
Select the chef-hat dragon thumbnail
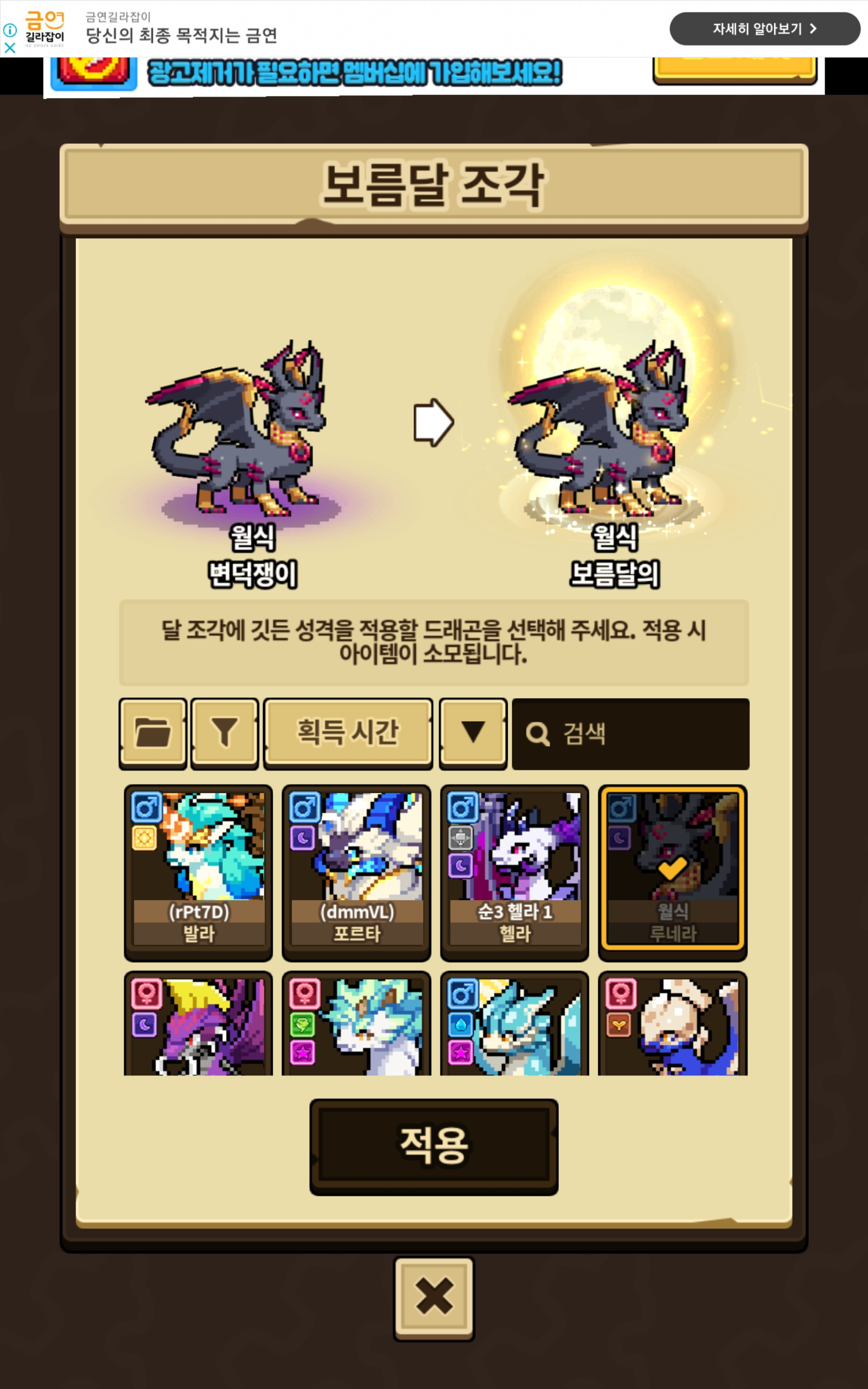[672, 1023]
